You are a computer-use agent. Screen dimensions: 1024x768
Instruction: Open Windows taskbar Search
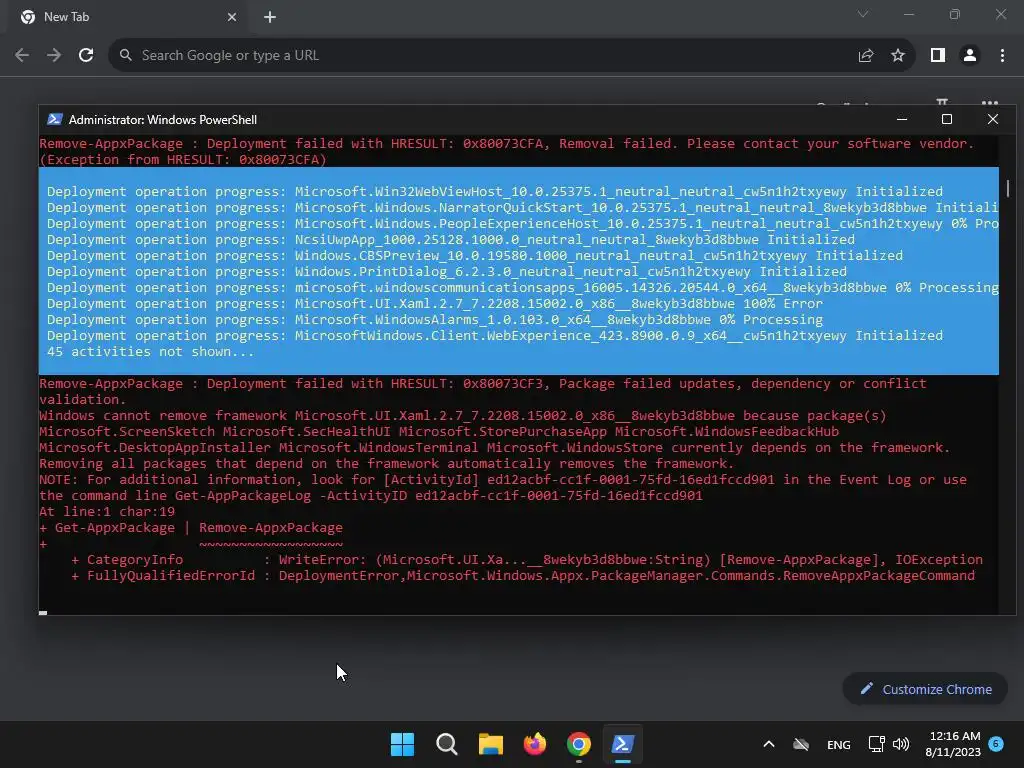pos(447,744)
